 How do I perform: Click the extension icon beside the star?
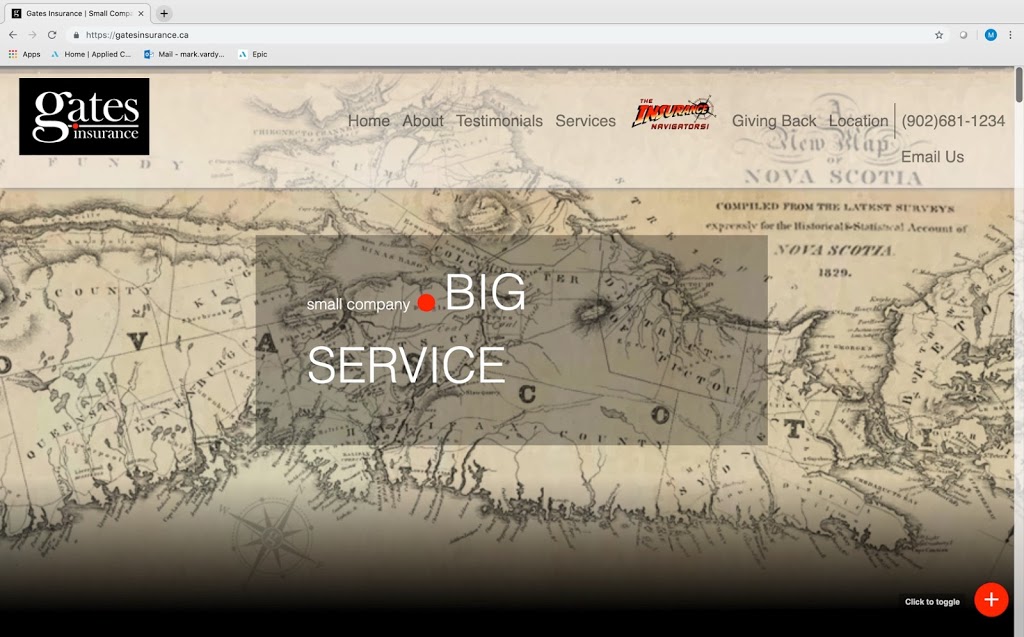click(963, 35)
